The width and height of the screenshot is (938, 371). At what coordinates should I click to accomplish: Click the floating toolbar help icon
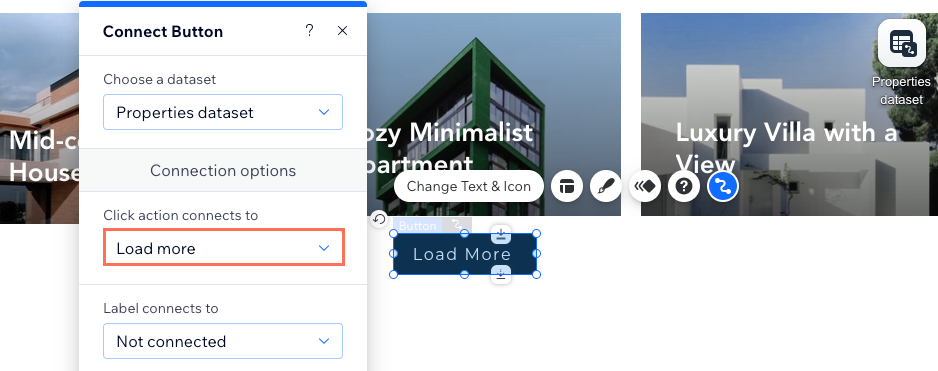click(684, 186)
